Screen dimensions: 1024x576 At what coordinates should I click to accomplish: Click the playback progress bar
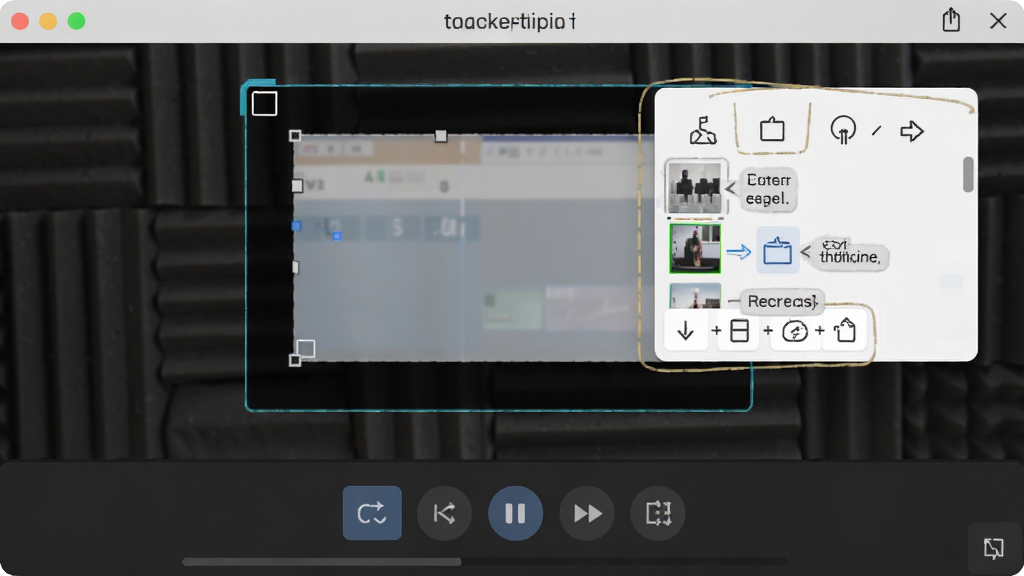point(485,561)
